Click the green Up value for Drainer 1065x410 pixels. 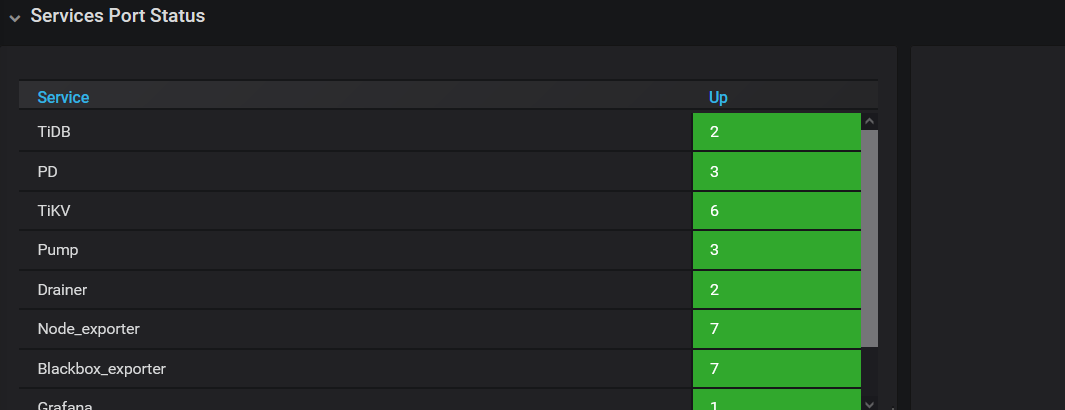click(776, 290)
